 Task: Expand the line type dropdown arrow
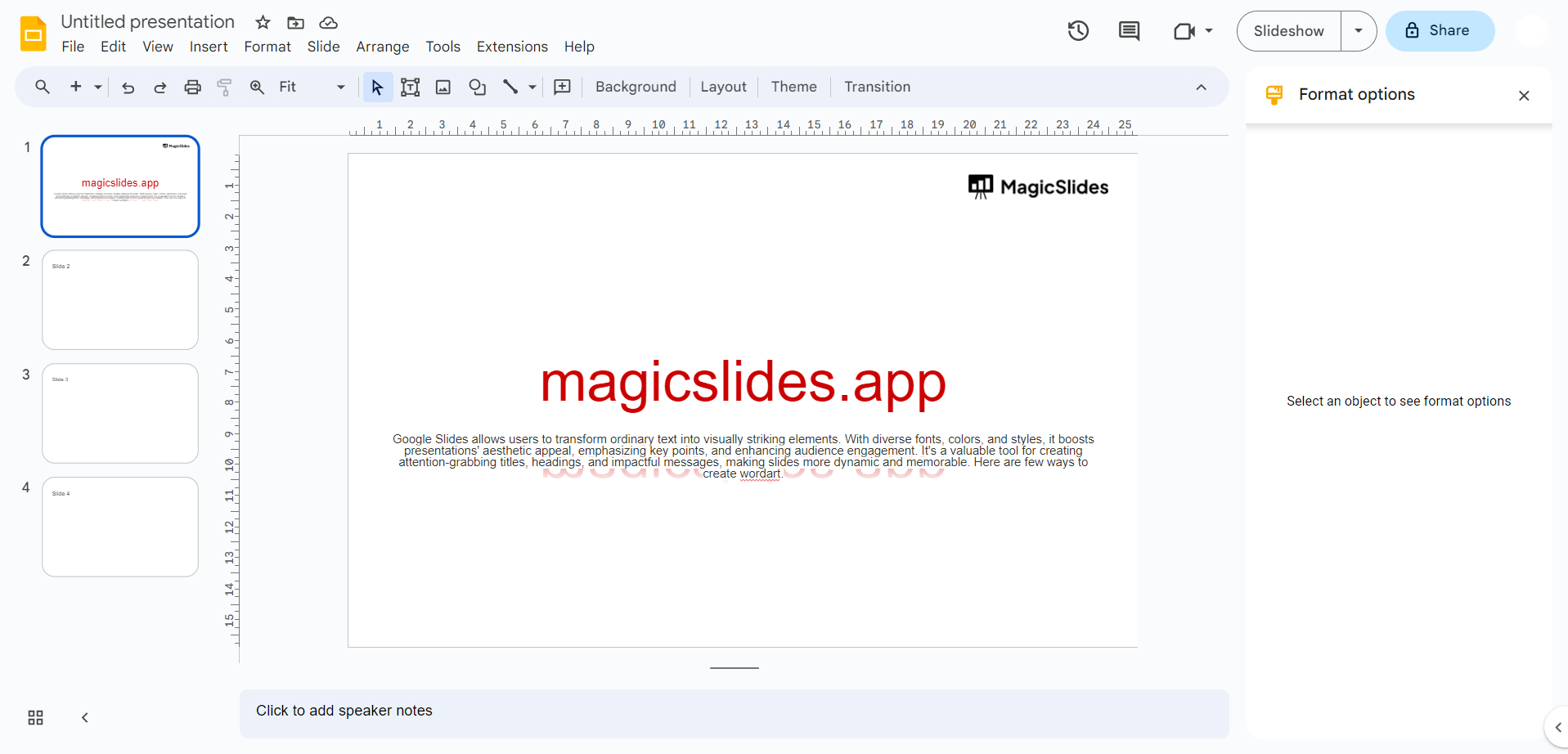tap(532, 87)
